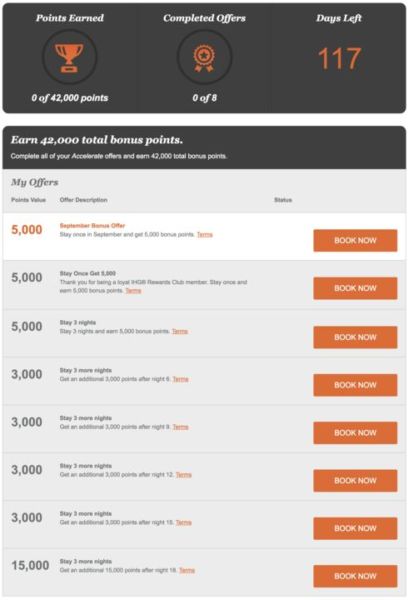This screenshot has width=409, height=600.
Task: Book the offer for points after night 9
Action: pos(355,433)
